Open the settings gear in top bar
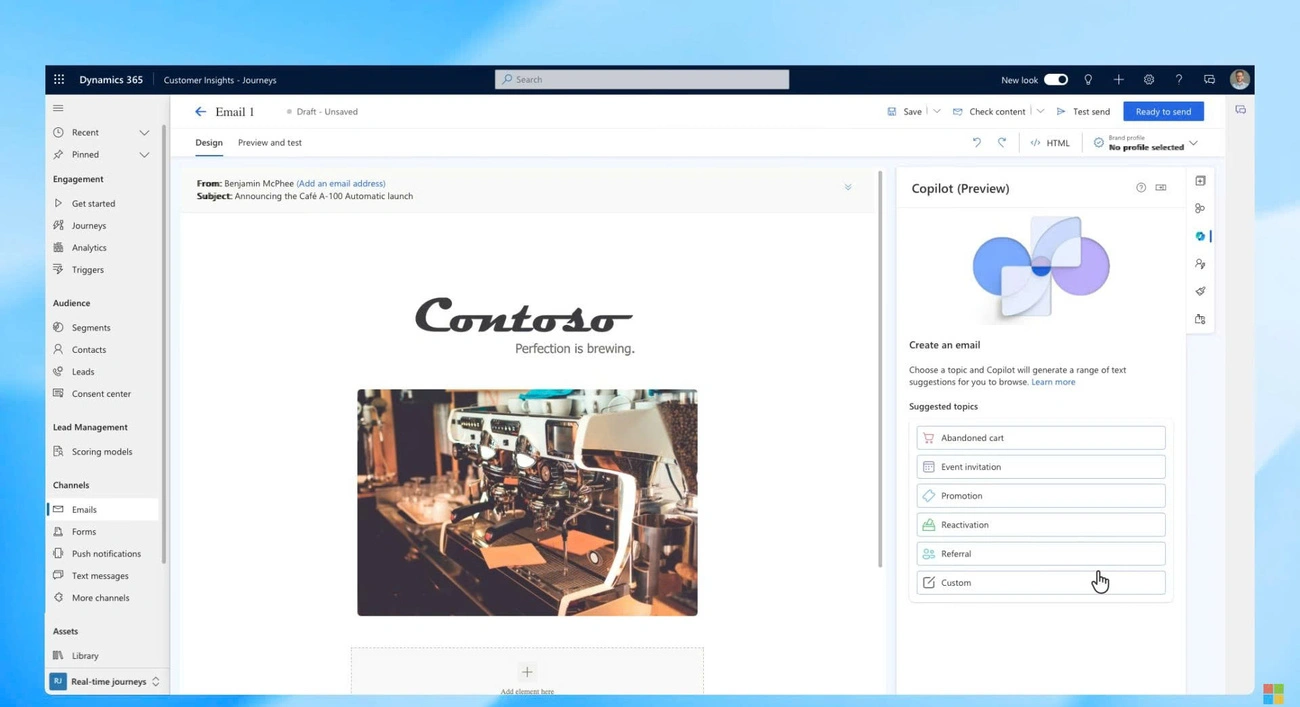Screen dimensions: 1300x707 (x=1149, y=80)
